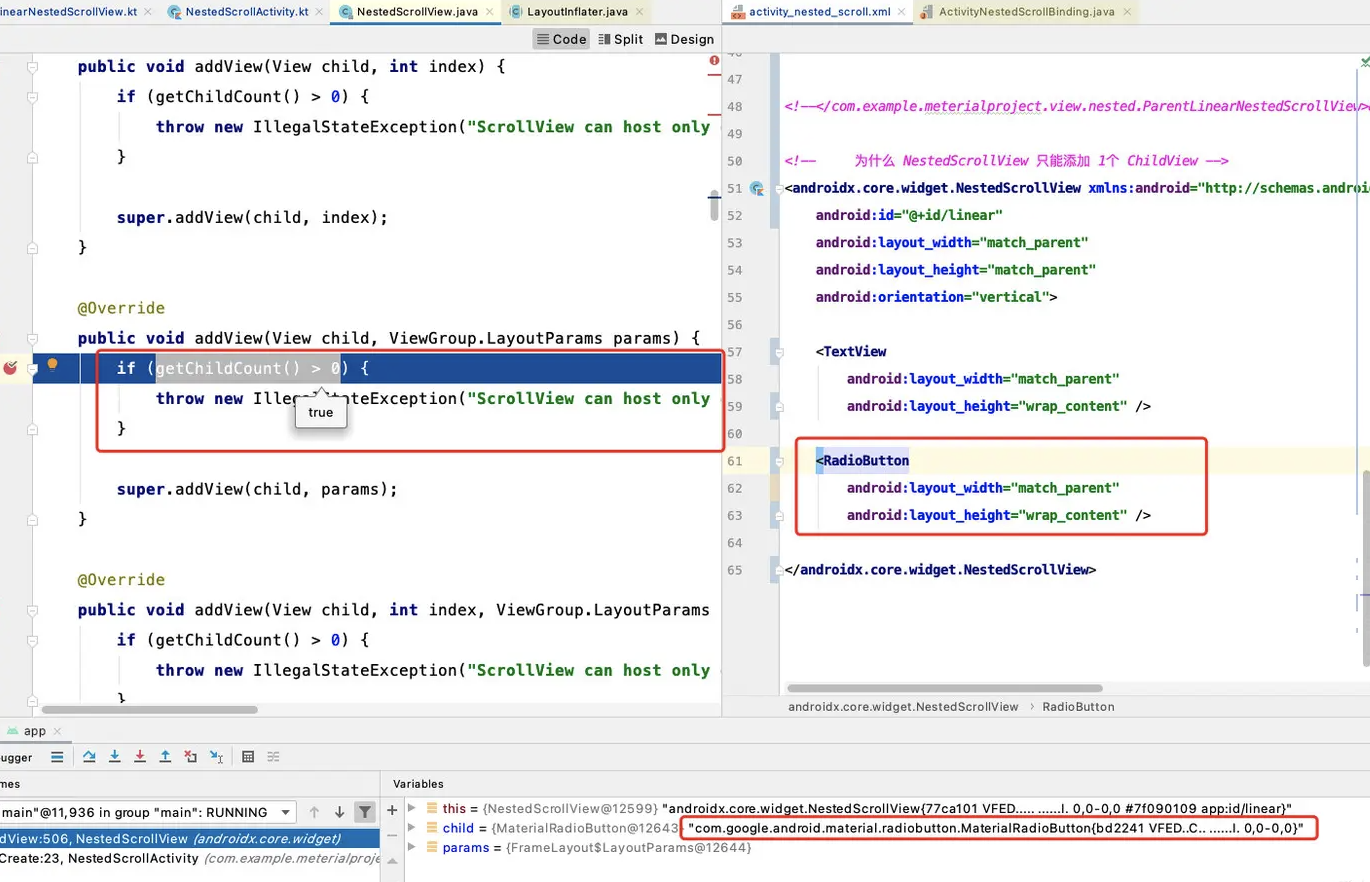
Task: Click the Drop Frame debugger icon
Action: click(x=190, y=757)
